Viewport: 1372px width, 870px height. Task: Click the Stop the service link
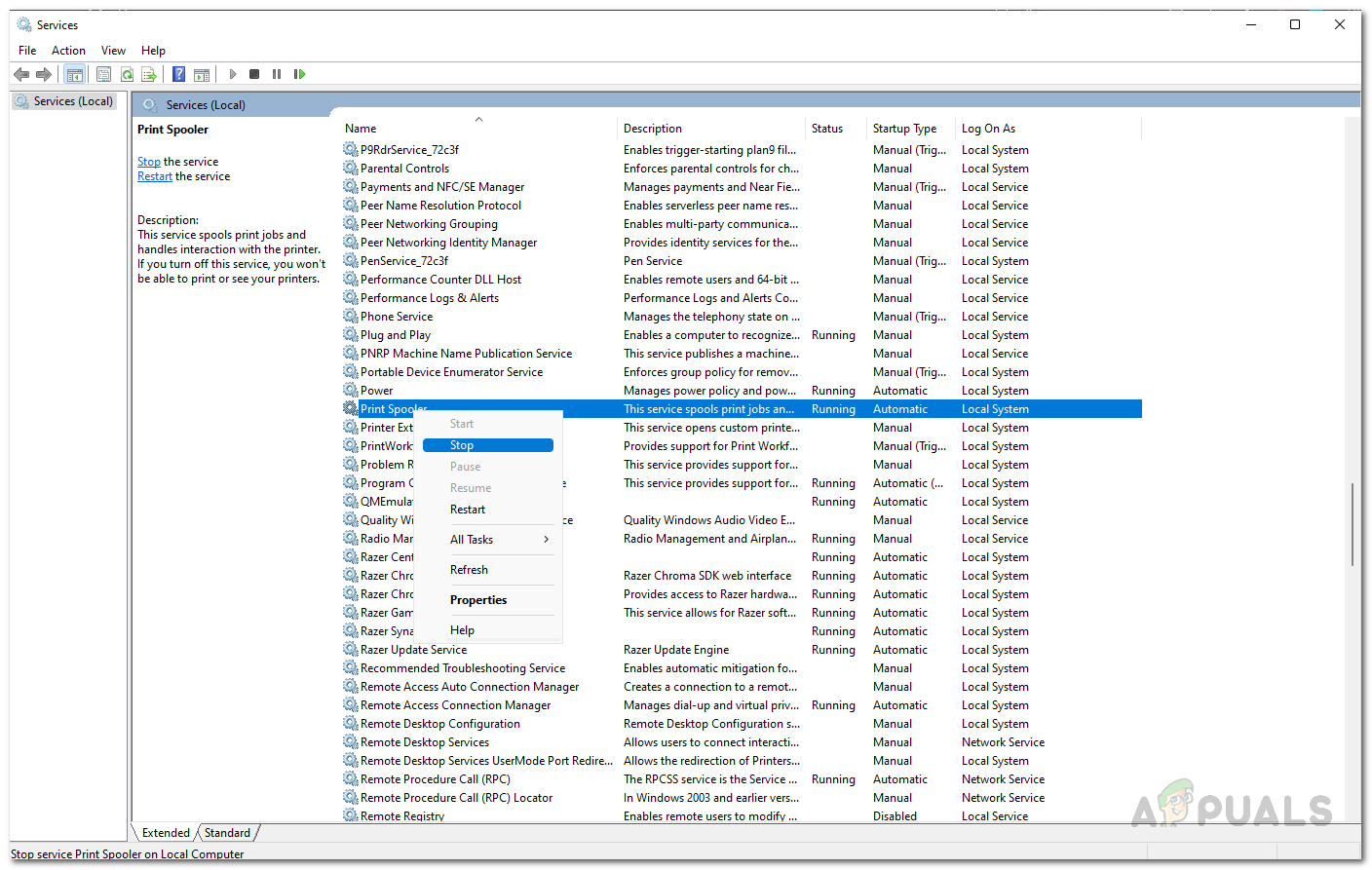(x=148, y=162)
